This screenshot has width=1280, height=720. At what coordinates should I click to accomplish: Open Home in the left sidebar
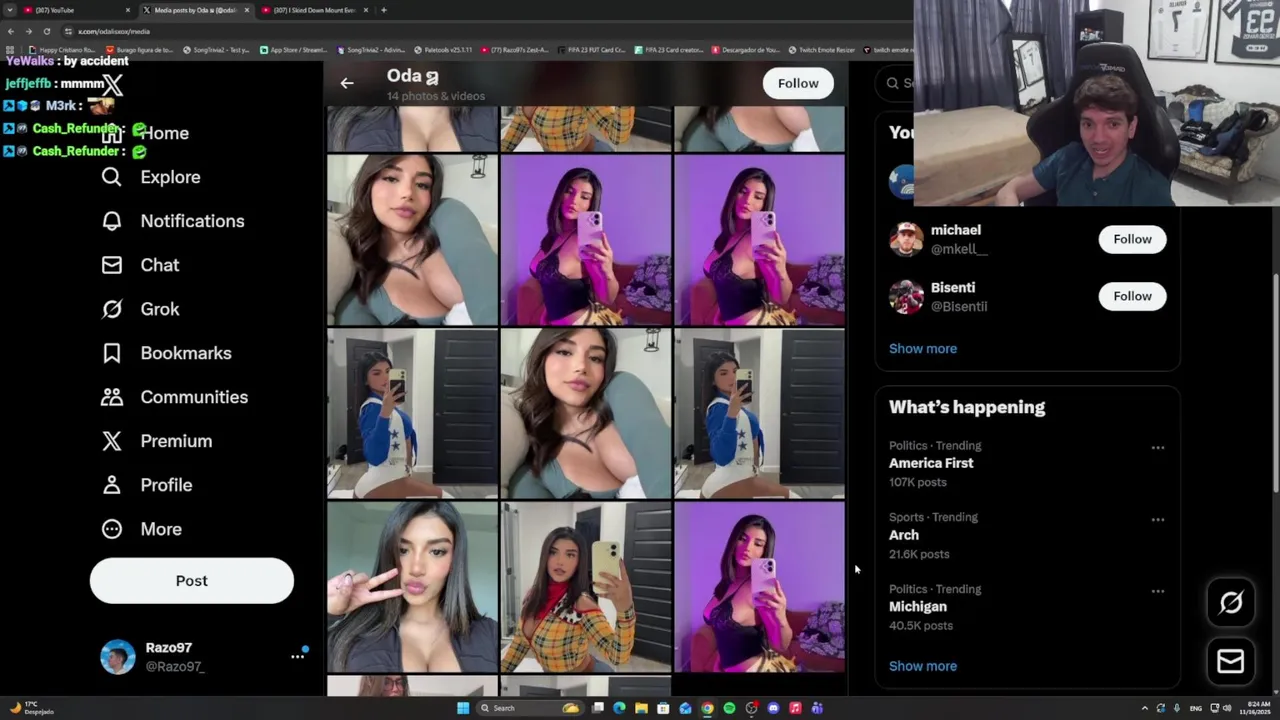146,133
